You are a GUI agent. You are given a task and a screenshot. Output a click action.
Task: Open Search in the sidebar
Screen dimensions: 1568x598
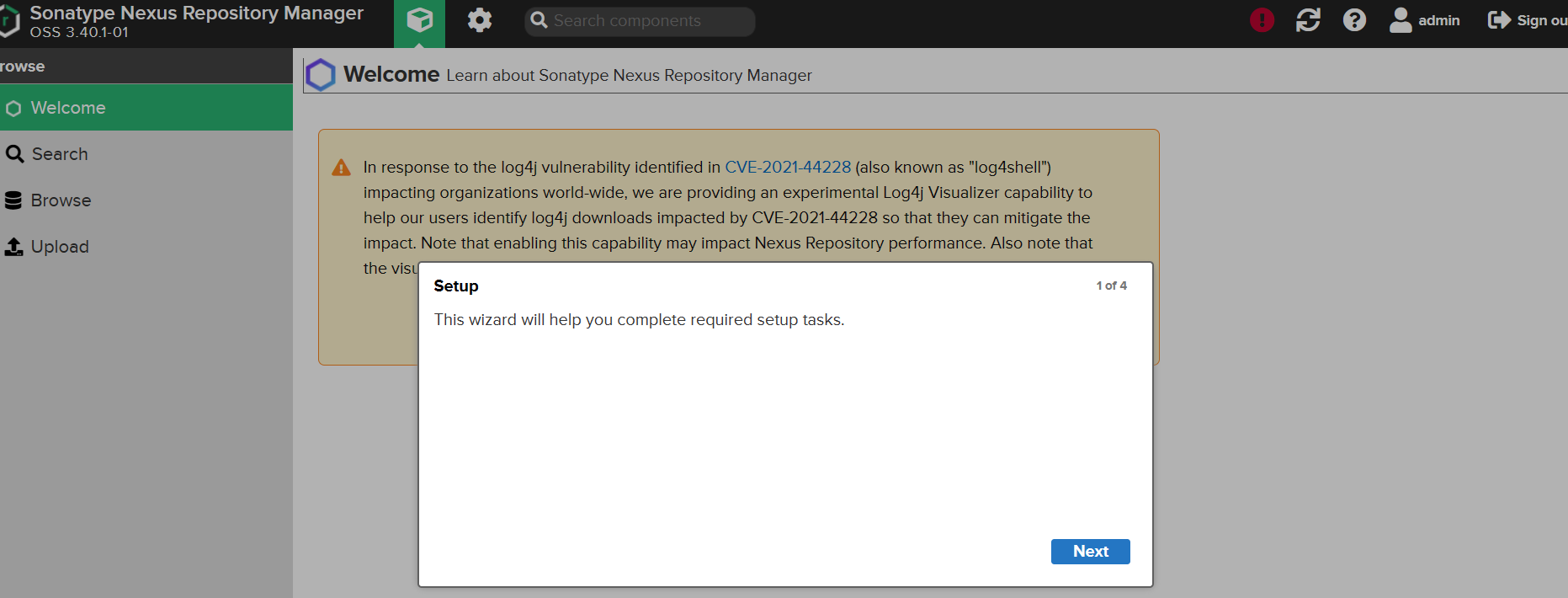pyautogui.click(x=146, y=154)
